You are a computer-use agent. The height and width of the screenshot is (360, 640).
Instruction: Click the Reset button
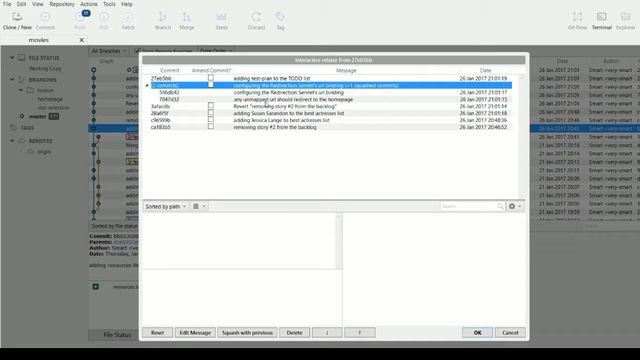(x=157, y=333)
